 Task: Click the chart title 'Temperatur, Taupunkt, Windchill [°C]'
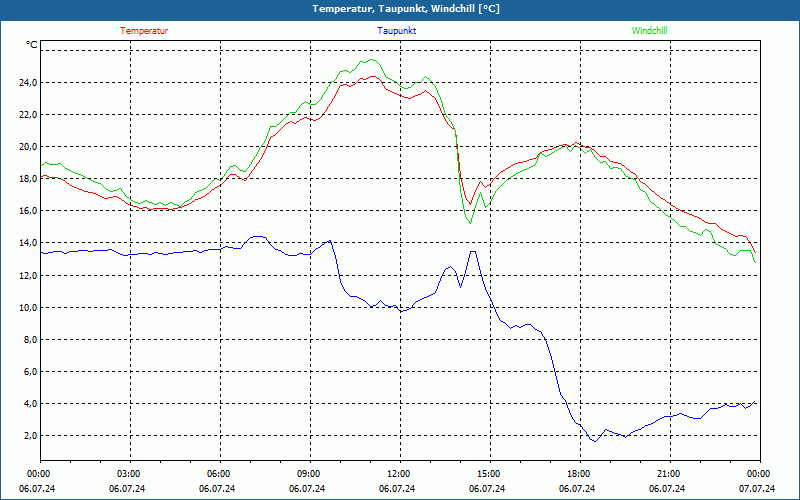coord(406,9)
